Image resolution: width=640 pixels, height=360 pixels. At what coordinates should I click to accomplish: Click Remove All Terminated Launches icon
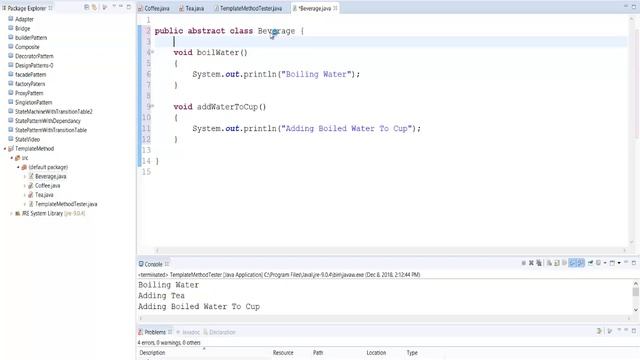539,263
